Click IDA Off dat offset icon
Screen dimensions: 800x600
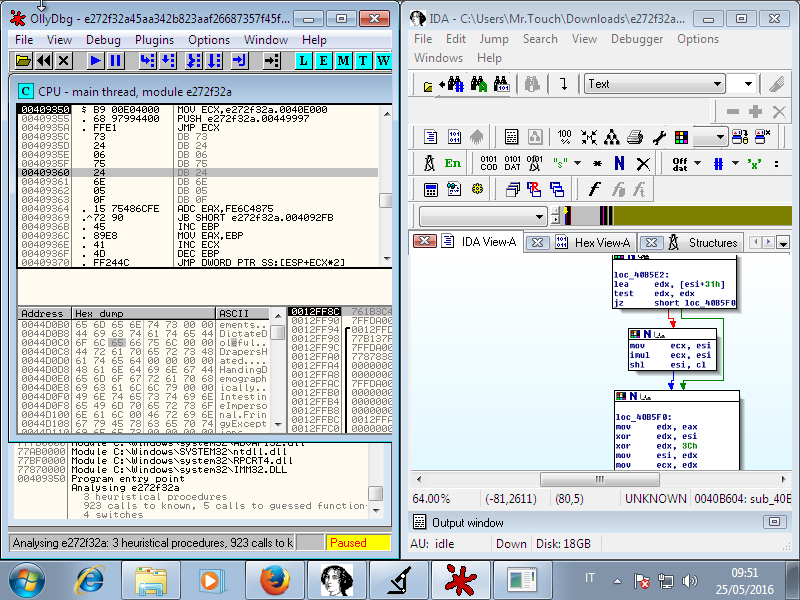point(680,163)
